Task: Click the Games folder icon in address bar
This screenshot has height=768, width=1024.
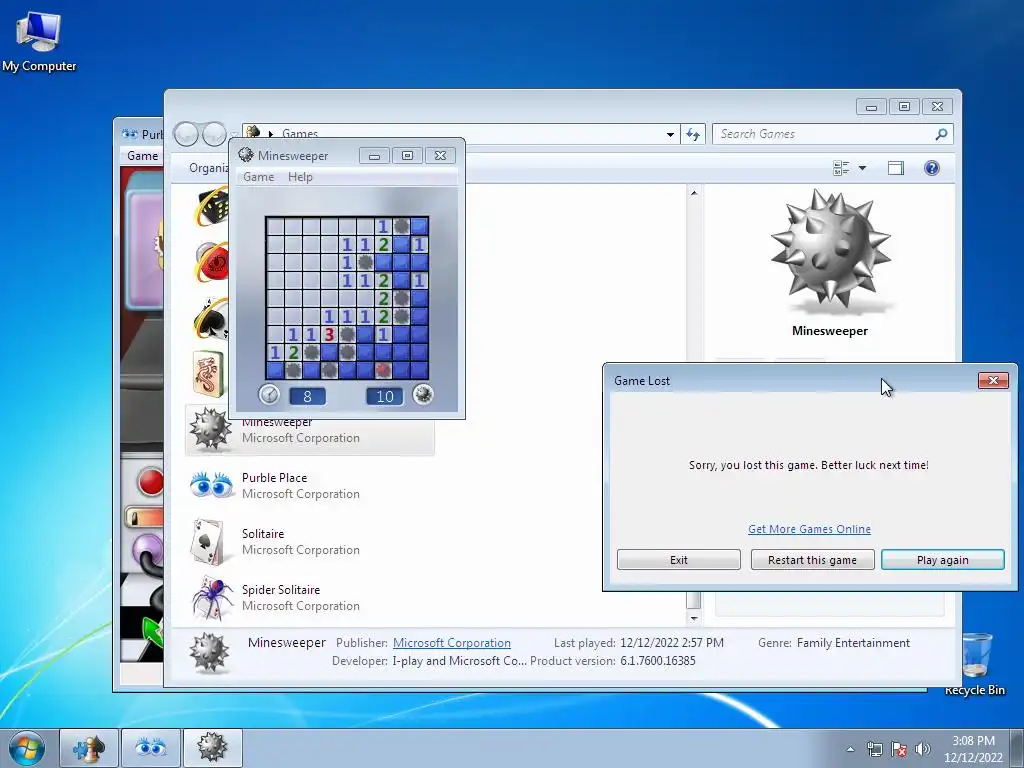Action: click(253, 133)
